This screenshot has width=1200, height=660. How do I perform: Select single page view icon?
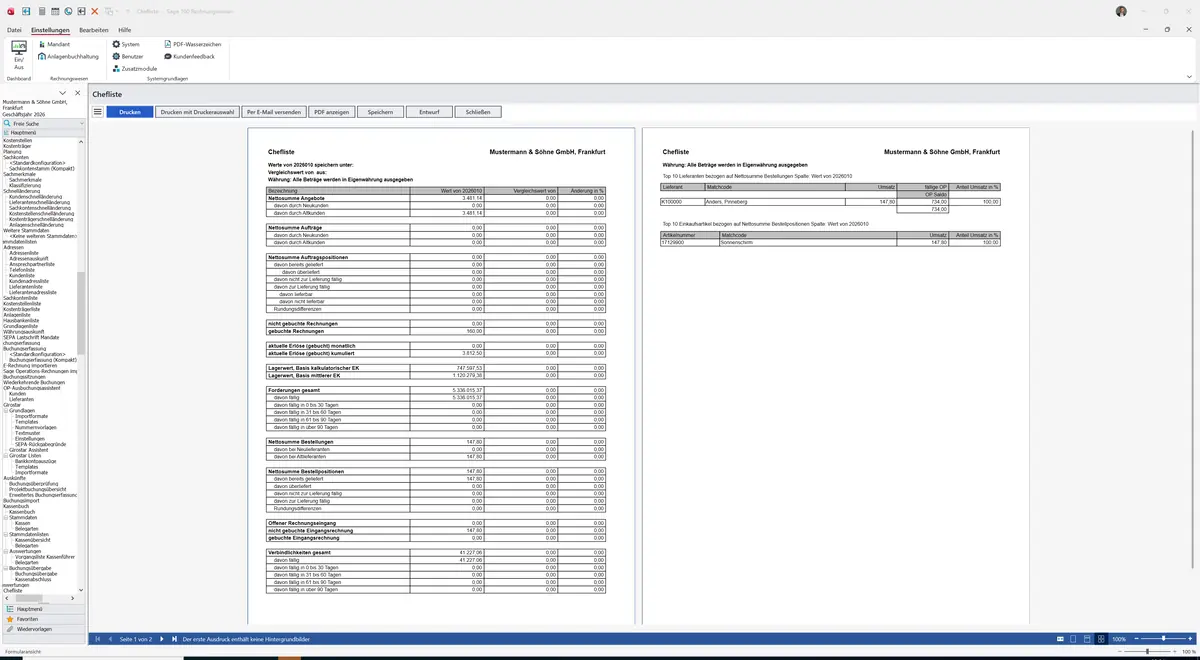1074,638
